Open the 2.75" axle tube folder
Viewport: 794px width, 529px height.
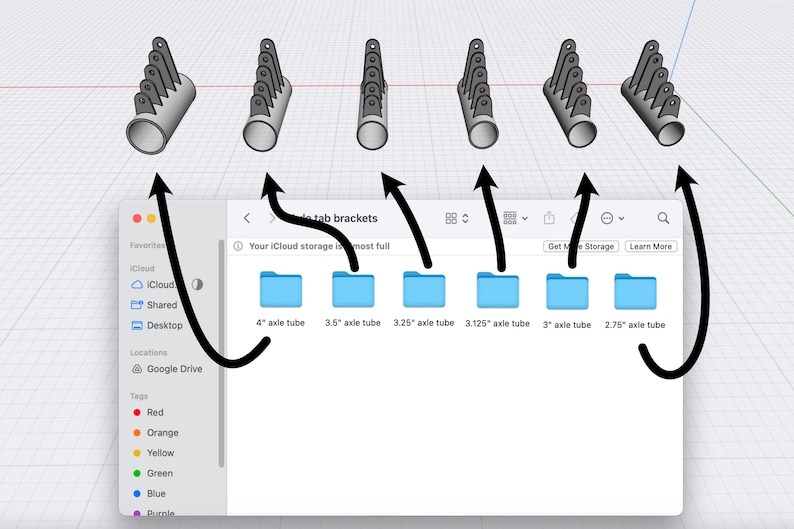coord(635,292)
